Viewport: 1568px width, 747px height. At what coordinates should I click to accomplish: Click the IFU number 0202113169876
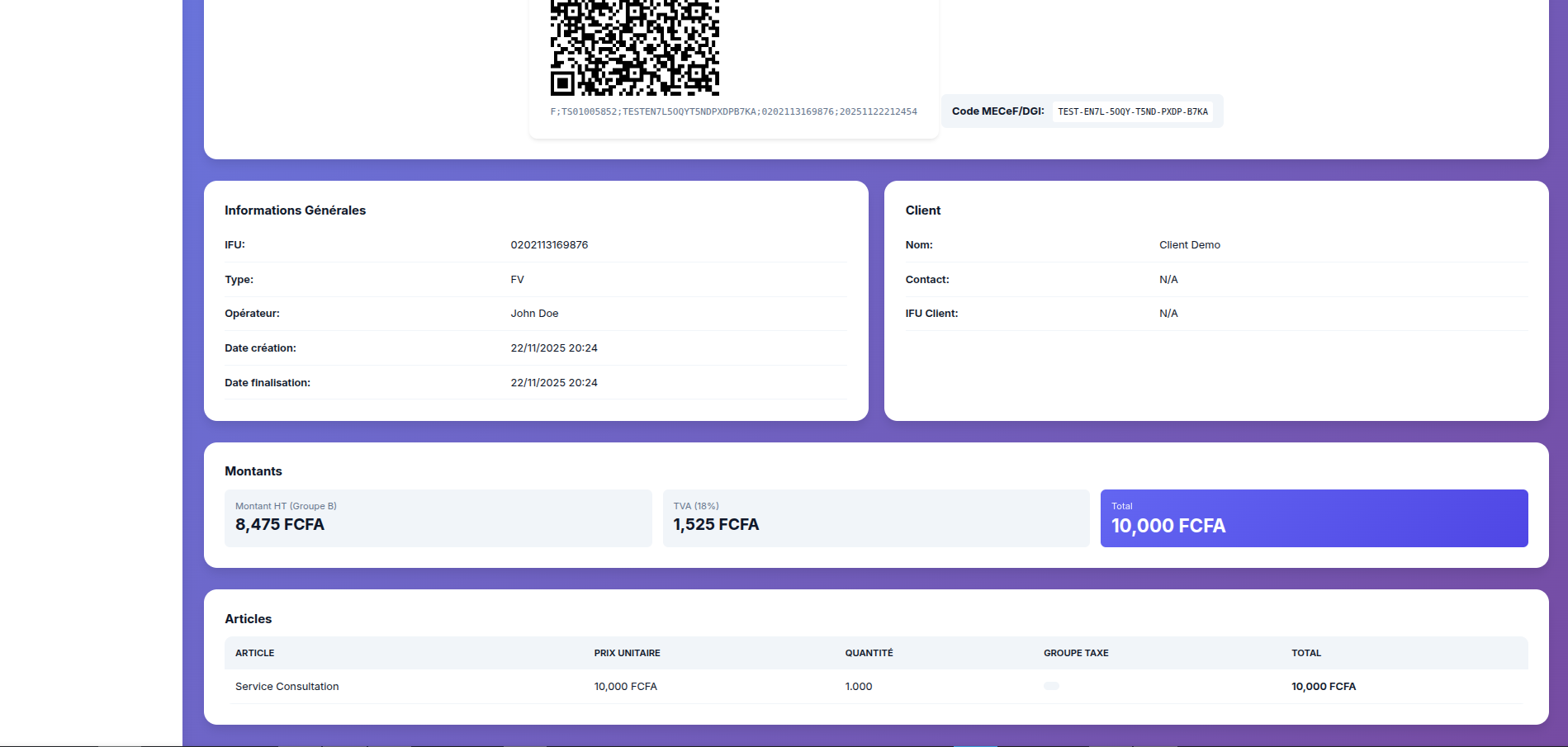(549, 245)
